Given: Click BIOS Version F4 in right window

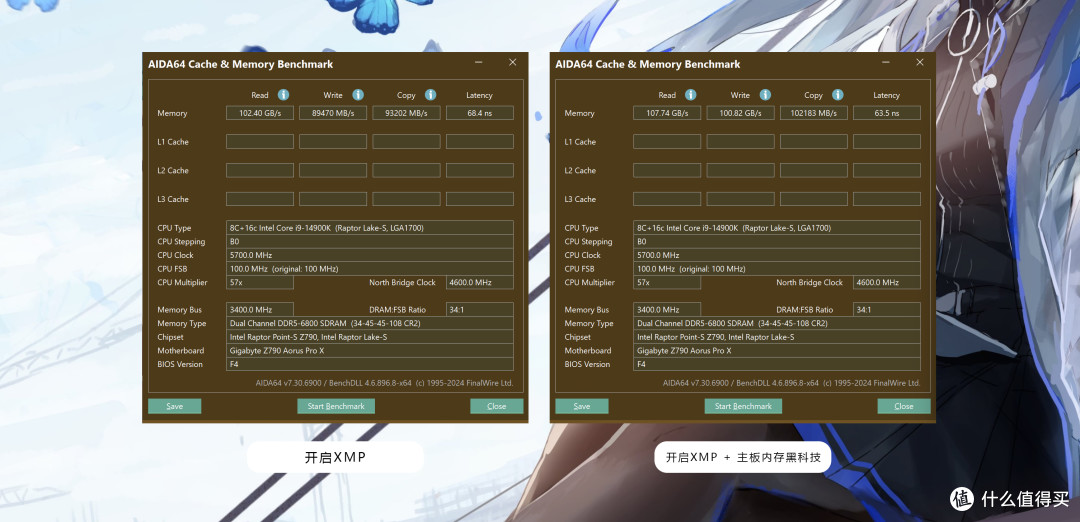Looking at the screenshot, I should (777, 364).
